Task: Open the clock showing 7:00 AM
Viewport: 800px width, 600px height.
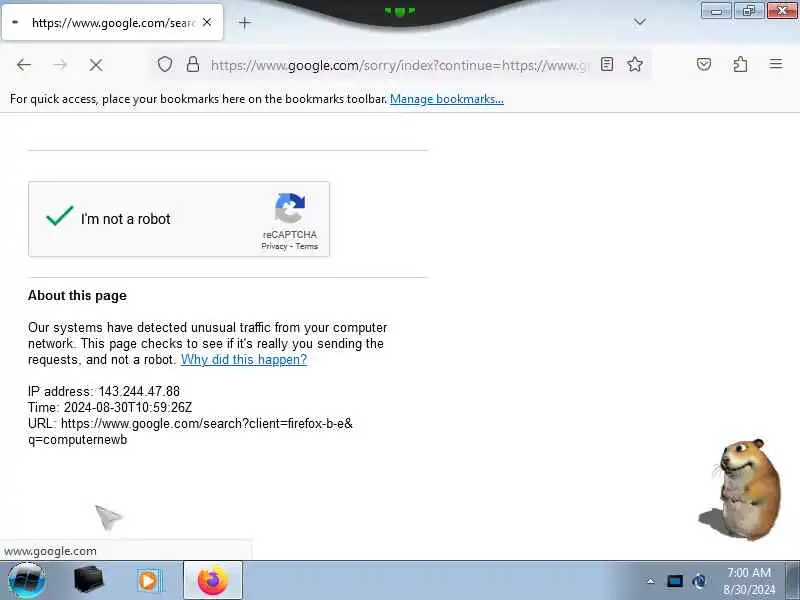Action: 749,581
